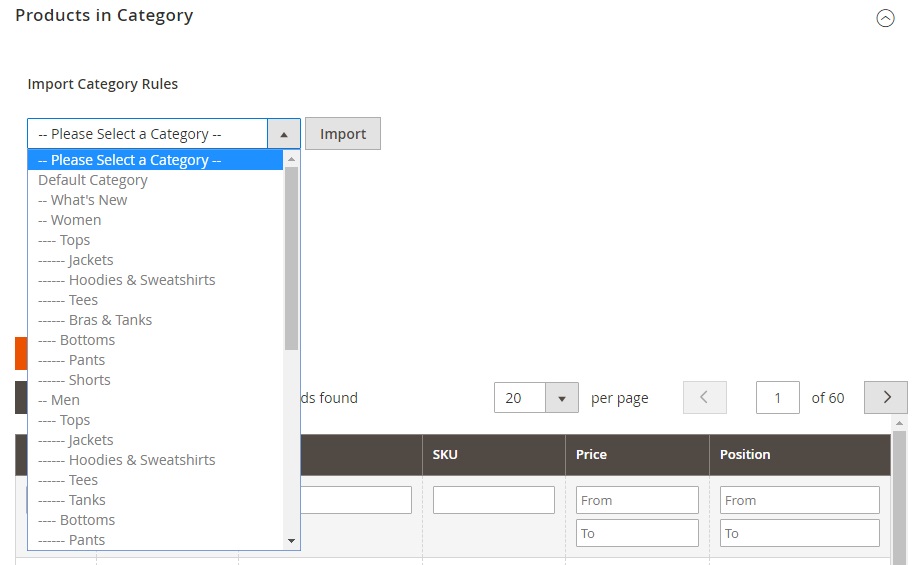Viewport: 921px width, 565px height.
Task: Focus the SKU filter input
Action: [x=494, y=500]
